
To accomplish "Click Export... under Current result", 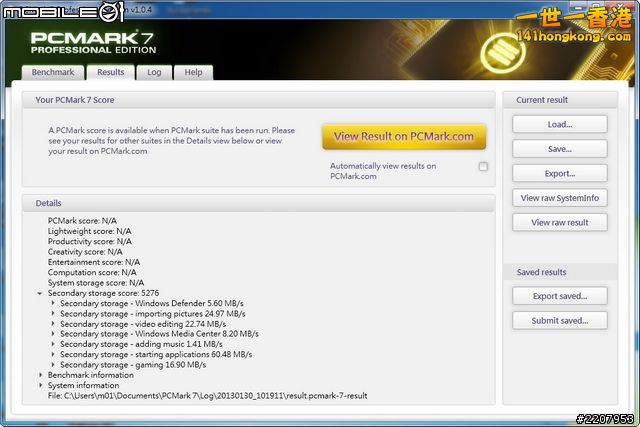I will coord(559,173).
